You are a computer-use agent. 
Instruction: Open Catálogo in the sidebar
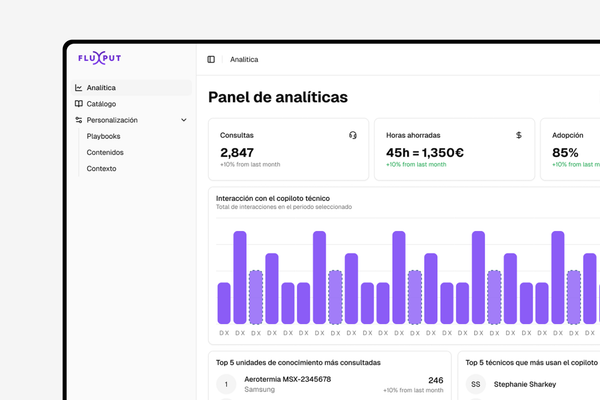pyautogui.click(x=131, y=104)
